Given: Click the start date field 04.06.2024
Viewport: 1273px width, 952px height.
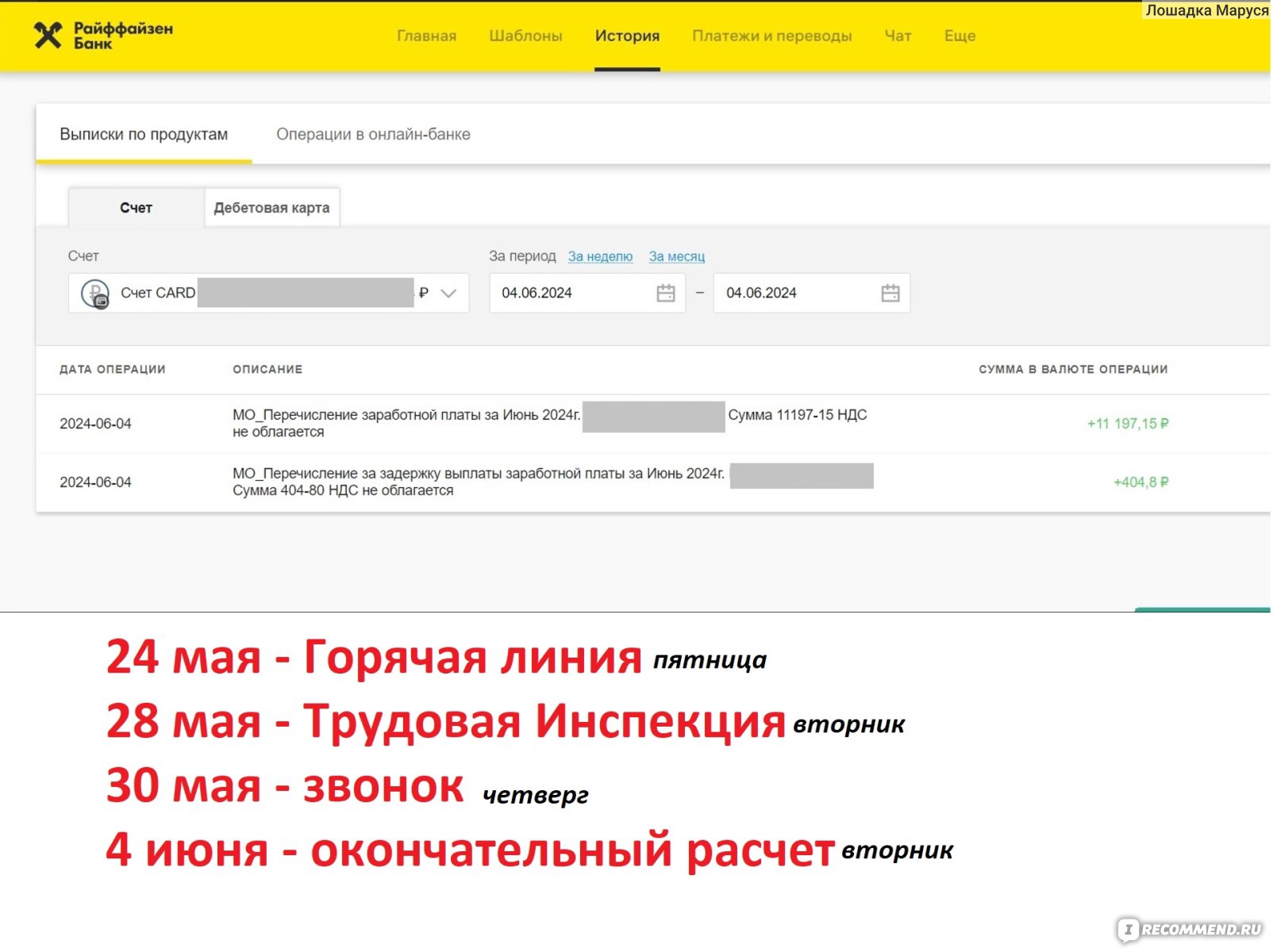Looking at the screenshot, I should click(x=587, y=294).
